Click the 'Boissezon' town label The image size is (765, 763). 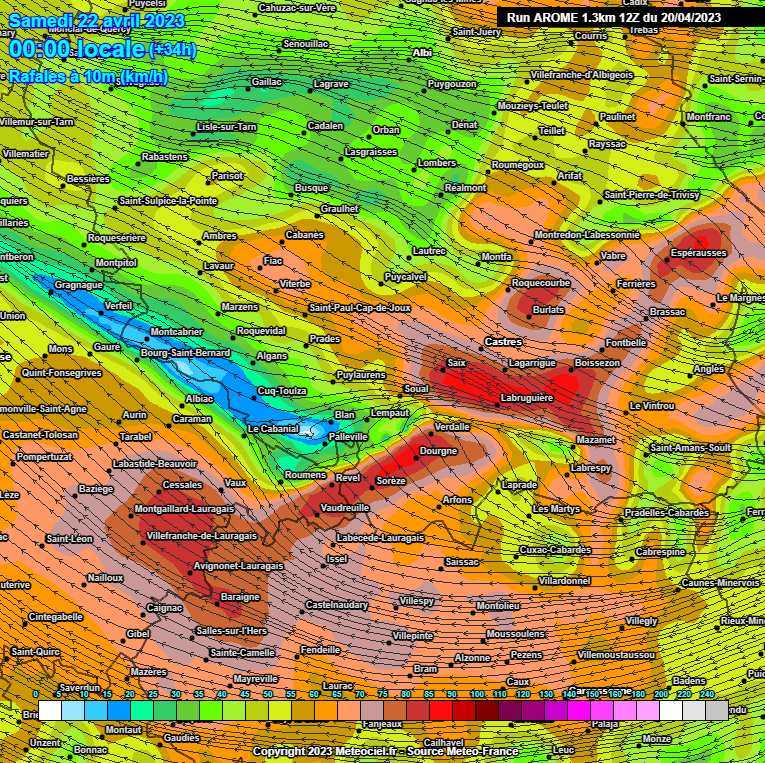coord(597,363)
